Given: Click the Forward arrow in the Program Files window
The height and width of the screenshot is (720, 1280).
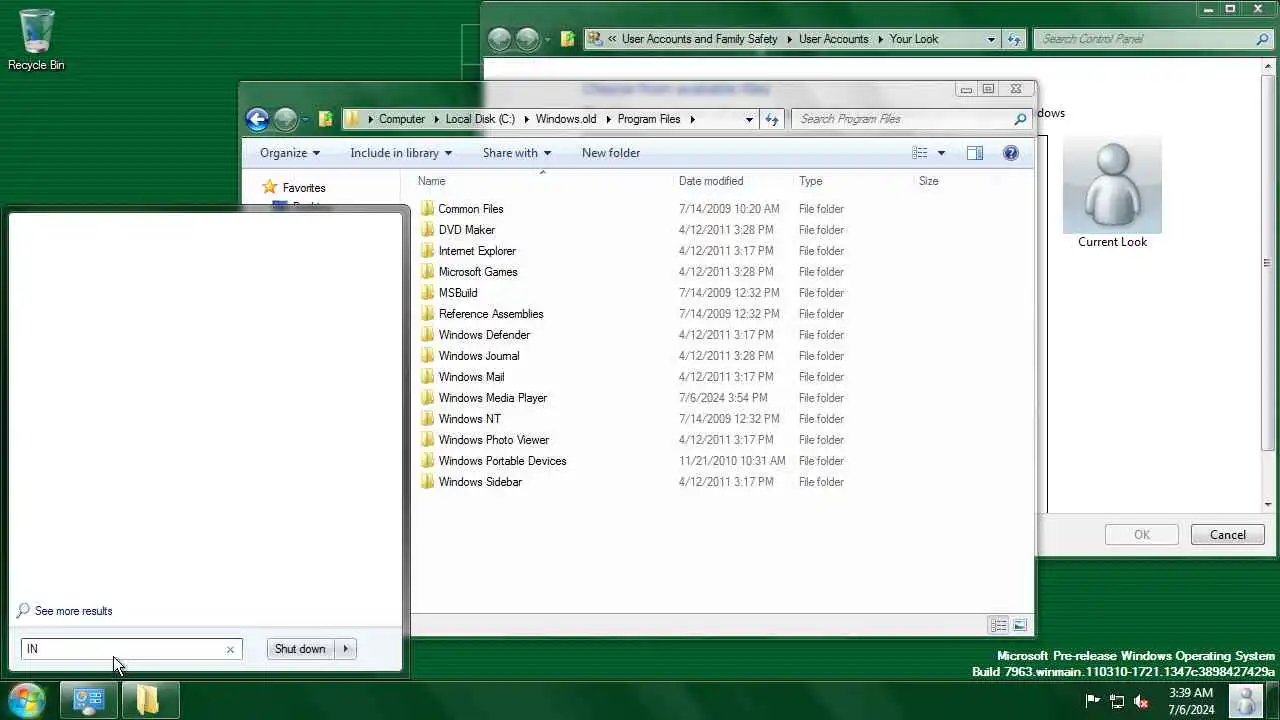Looking at the screenshot, I should [x=285, y=119].
